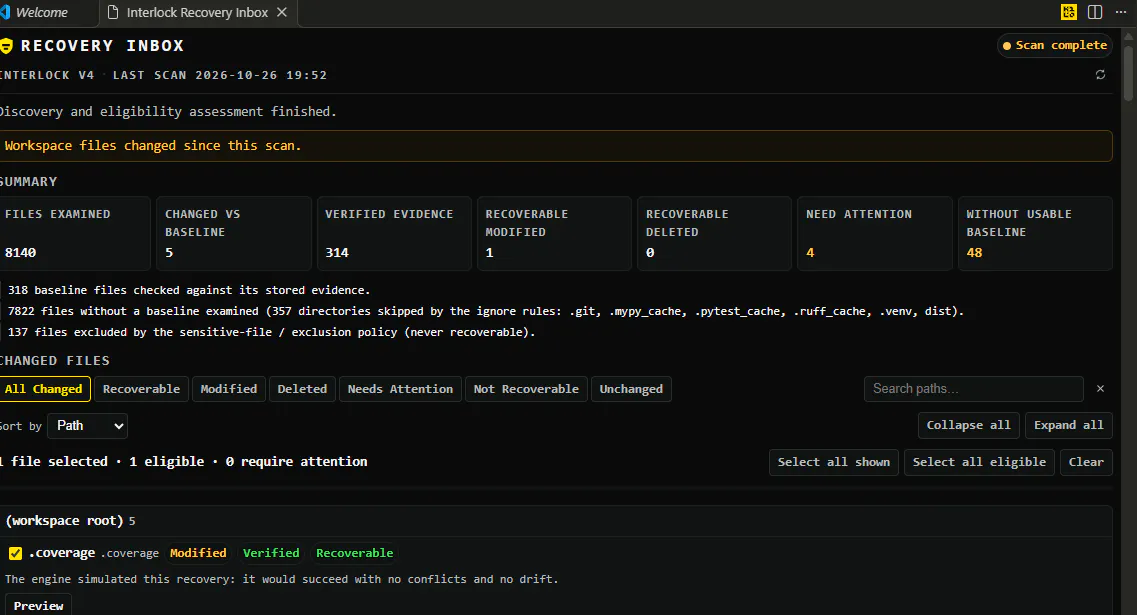Viewport: 1137px width, 615px height.
Task: Select the All Changed filter
Action: pos(44,389)
